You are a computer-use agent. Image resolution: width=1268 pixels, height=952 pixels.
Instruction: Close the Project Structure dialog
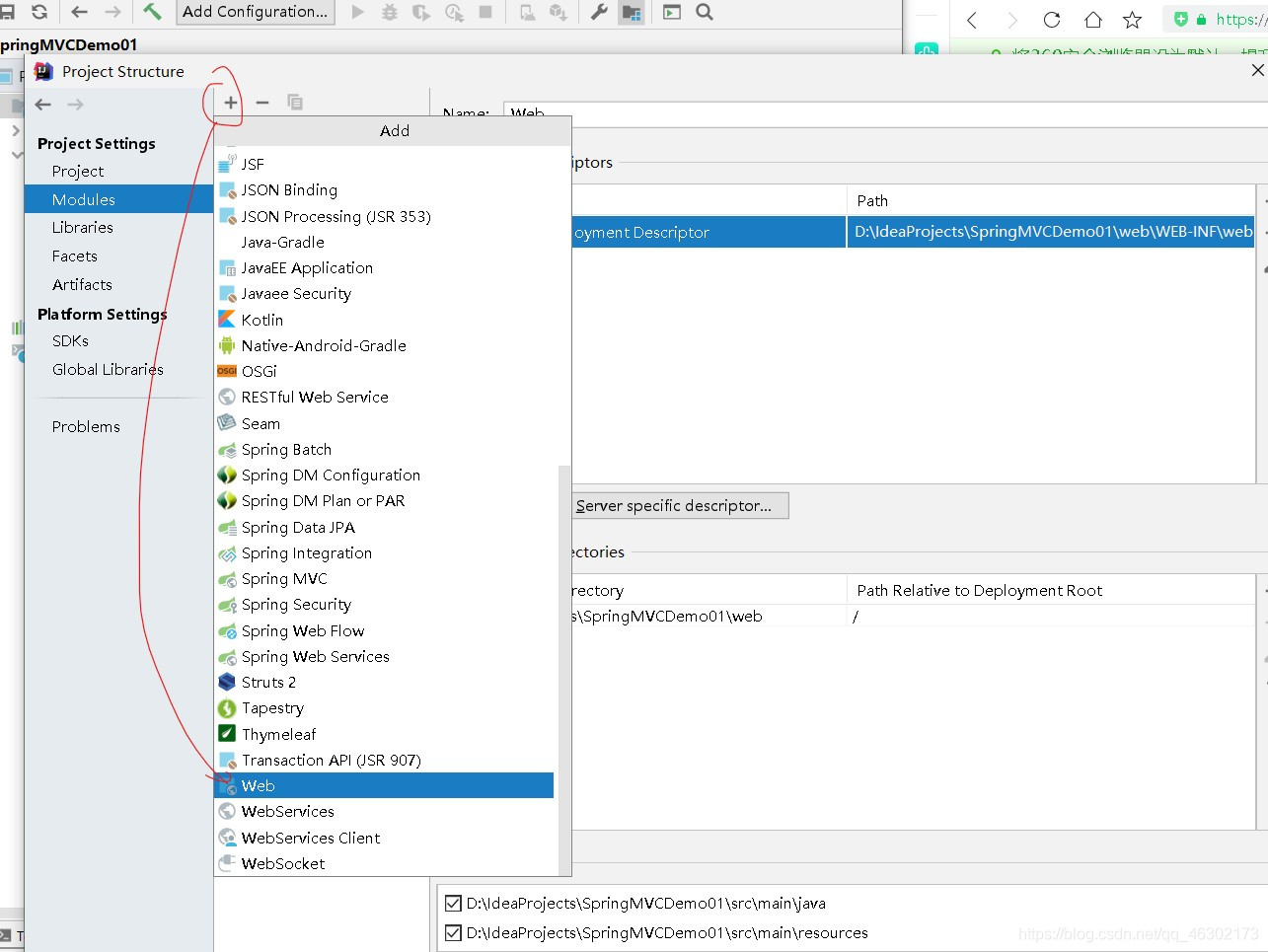[1257, 70]
